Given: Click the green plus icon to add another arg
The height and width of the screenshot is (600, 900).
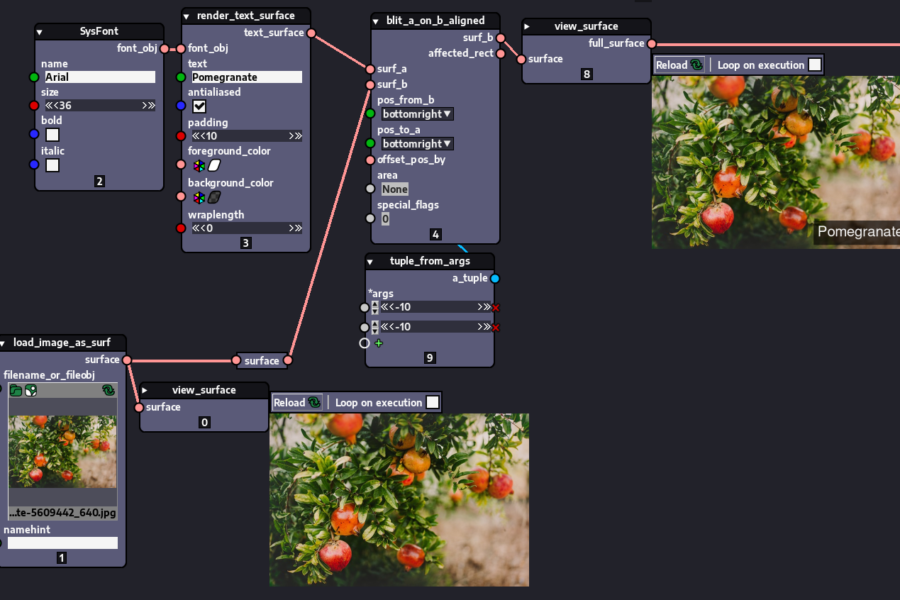Looking at the screenshot, I should pos(378,343).
